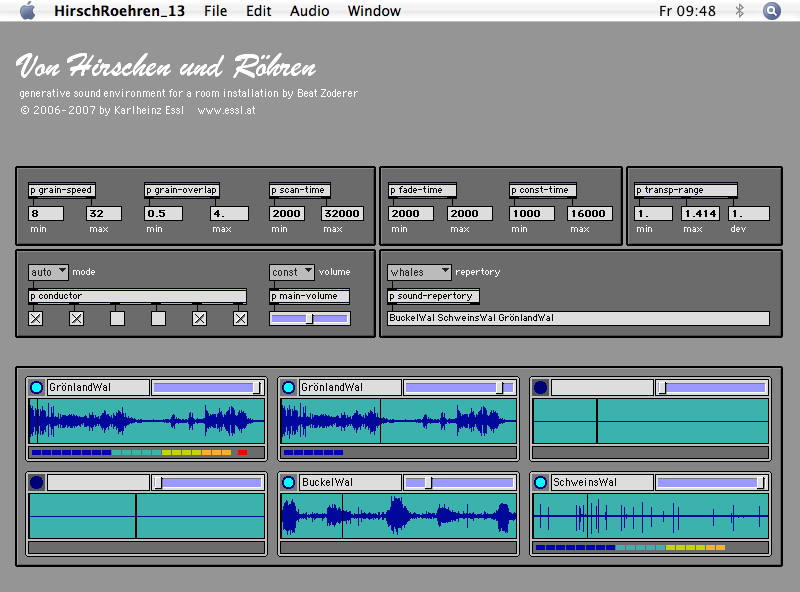Enable third conductor checkbox
Image resolution: width=800 pixels, height=592 pixels.
(x=117, y=319)
